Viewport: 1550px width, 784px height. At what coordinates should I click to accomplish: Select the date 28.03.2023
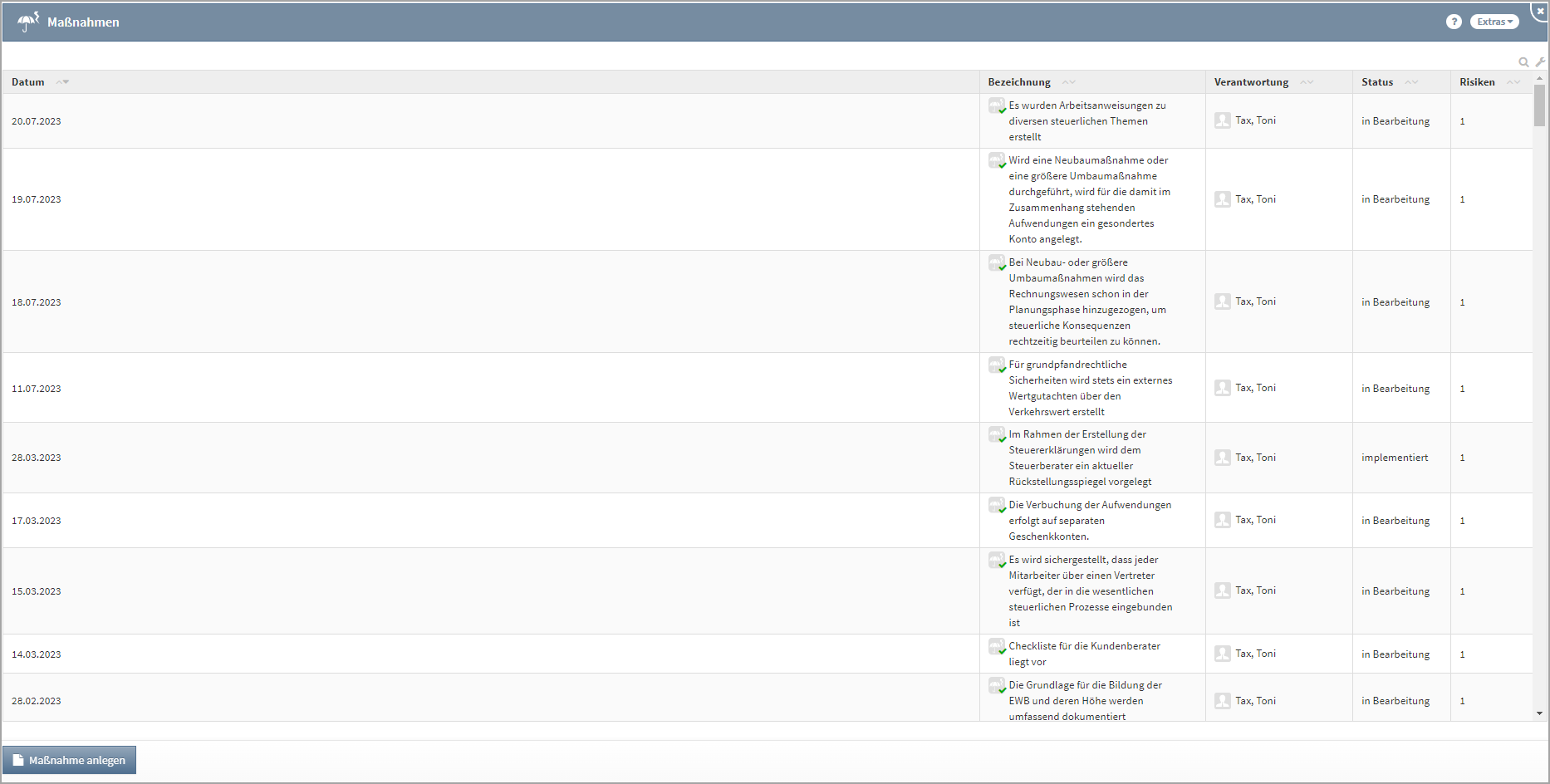(37, 458)
